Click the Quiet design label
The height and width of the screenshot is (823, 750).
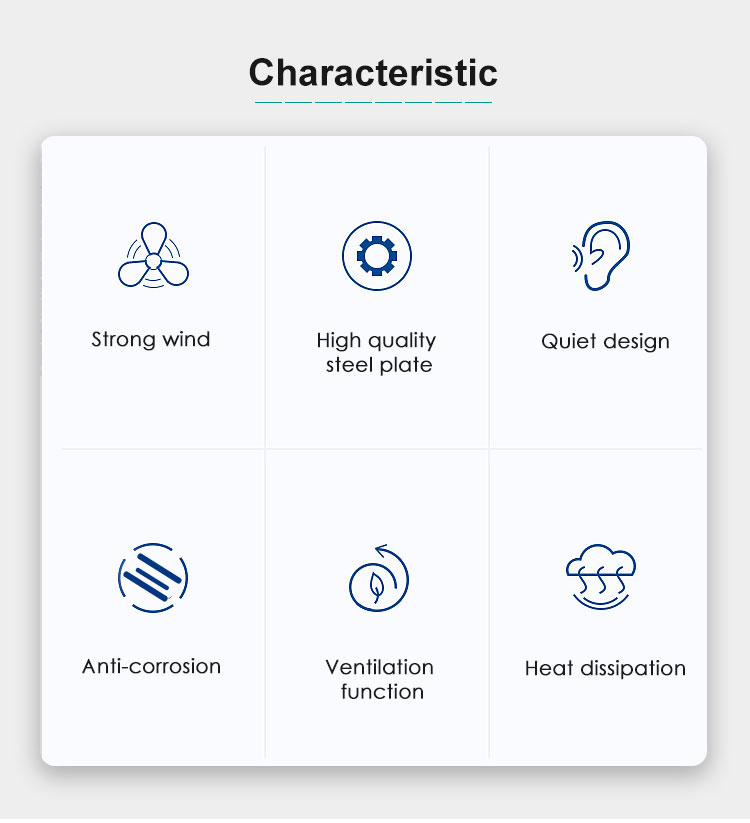click(x=605, y=342)
